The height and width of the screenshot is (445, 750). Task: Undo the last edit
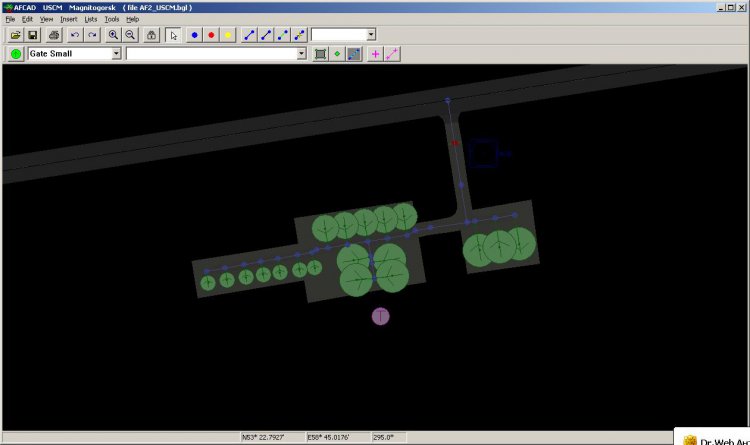coord(75,35)
